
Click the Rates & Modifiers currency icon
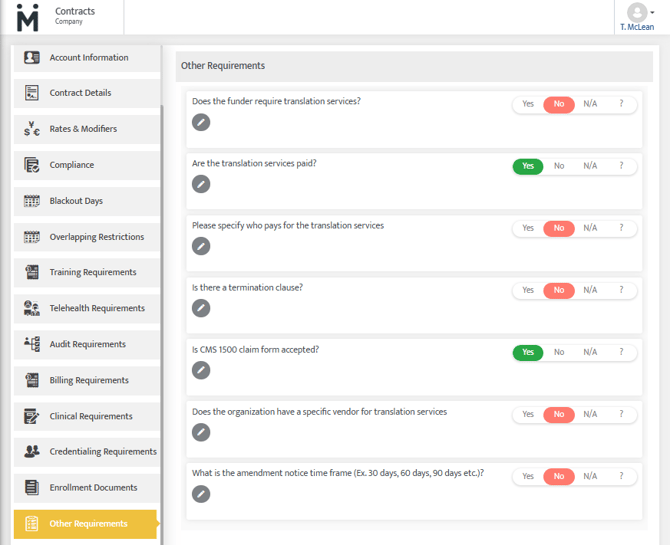(32, 129)
